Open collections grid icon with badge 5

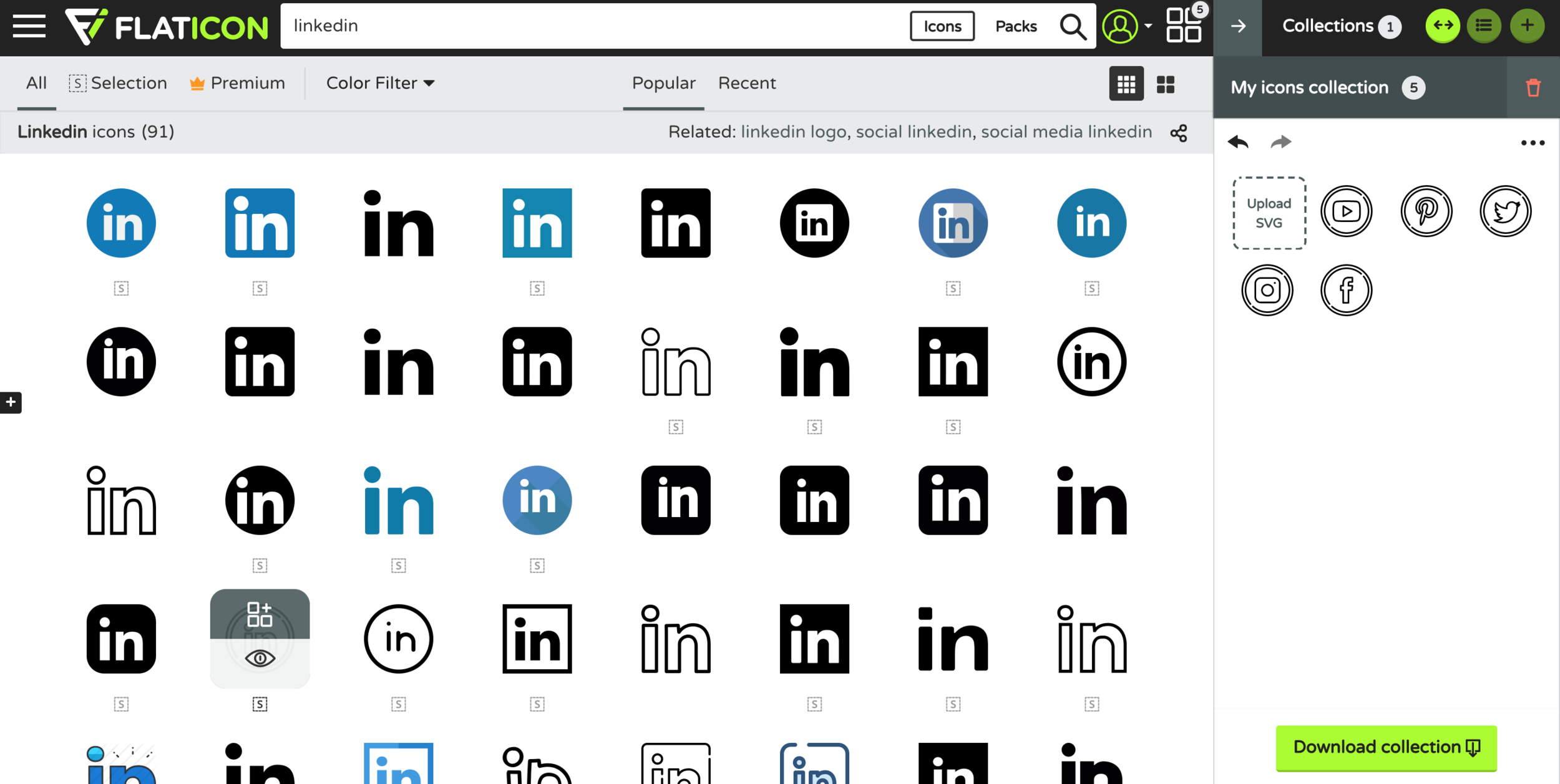click(1185, 24)
